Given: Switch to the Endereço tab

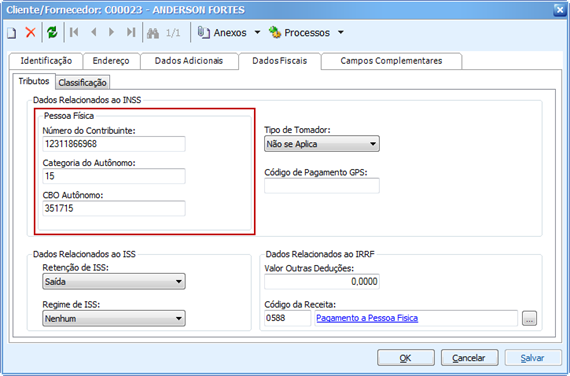Looking at the screenshot, I should [111, 61].
